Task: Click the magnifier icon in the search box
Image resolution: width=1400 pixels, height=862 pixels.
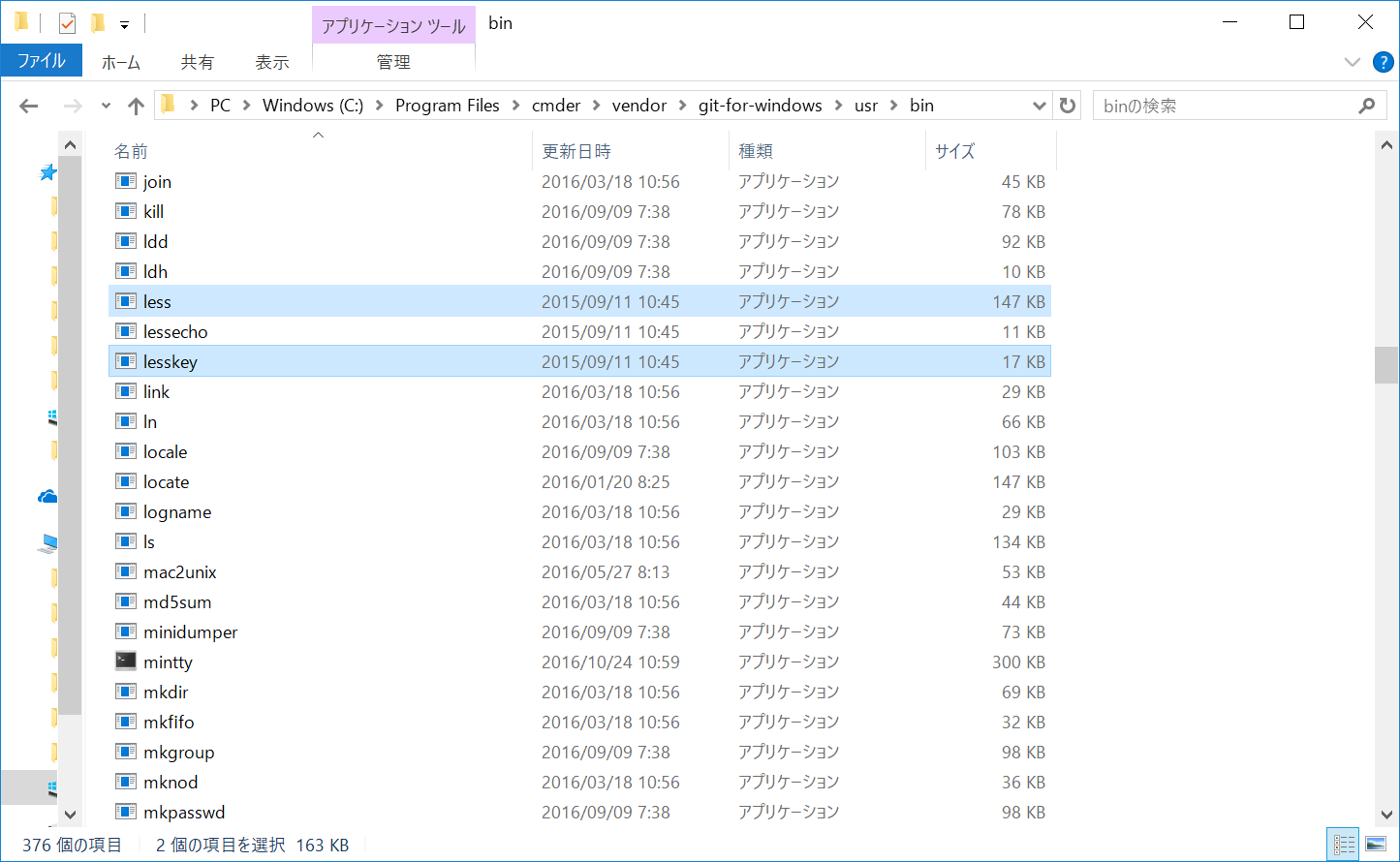Action: tap(1367, 106)
